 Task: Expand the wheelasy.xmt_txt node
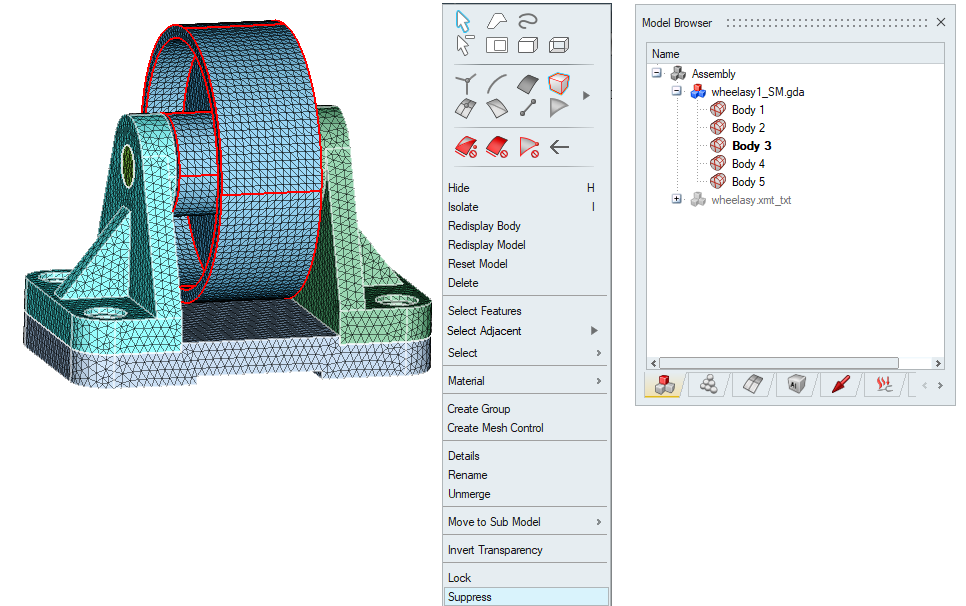click(677, 199)
